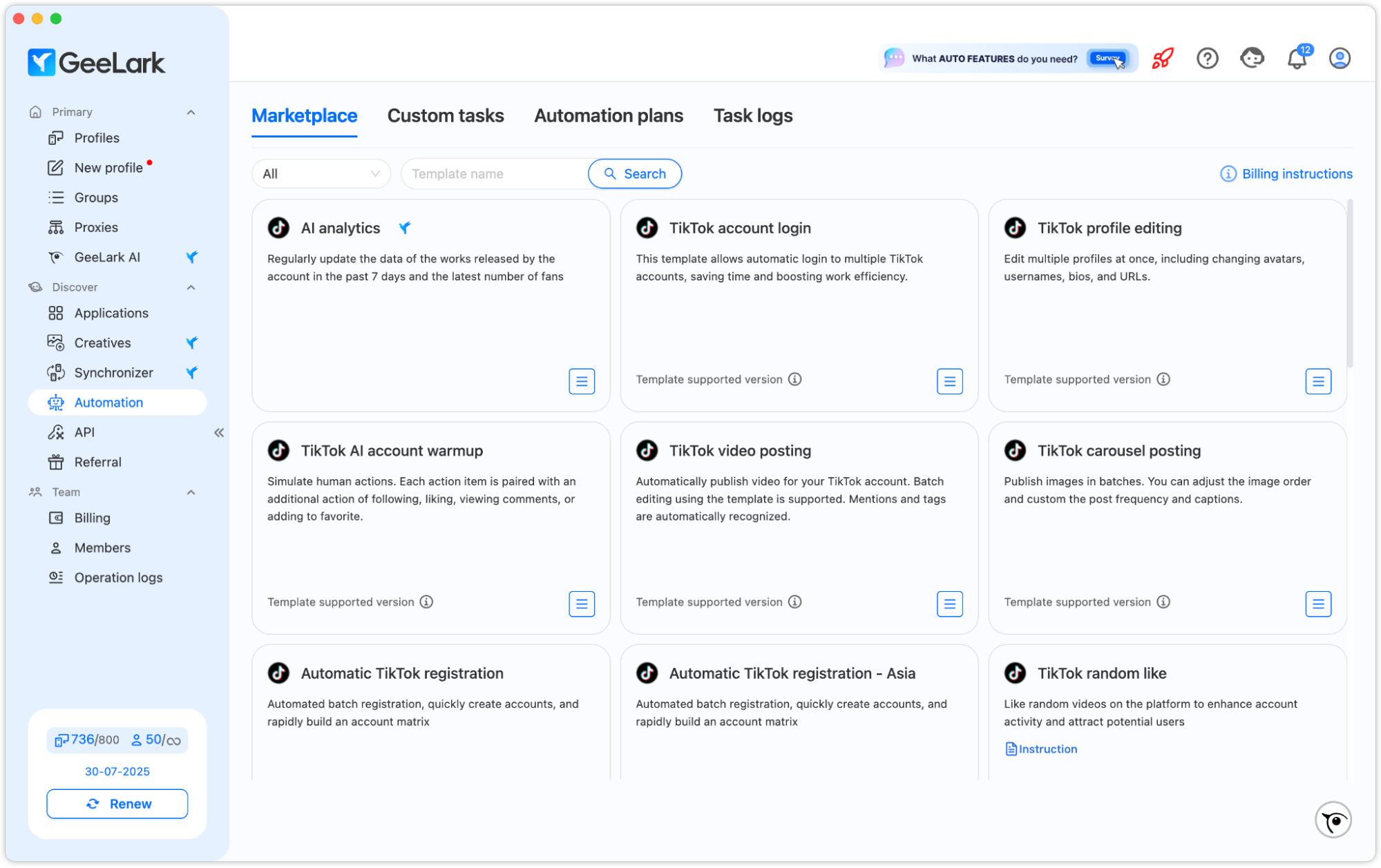Collapse the Team sidebar section
This screenshot has width=1381, height=868.
(191, 492)
